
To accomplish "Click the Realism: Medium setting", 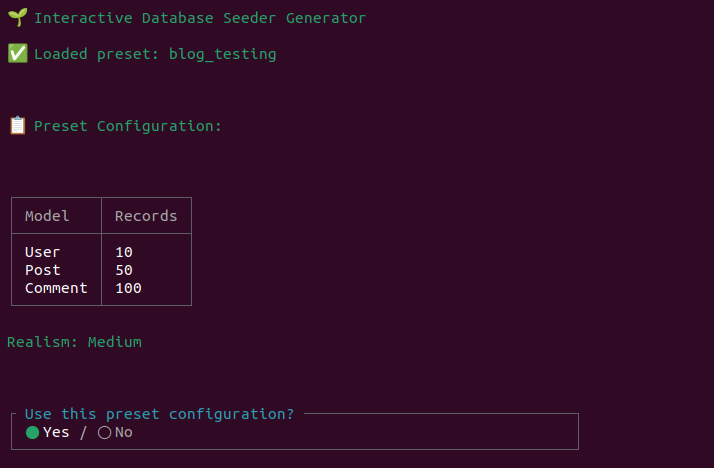I will point(74,342).
